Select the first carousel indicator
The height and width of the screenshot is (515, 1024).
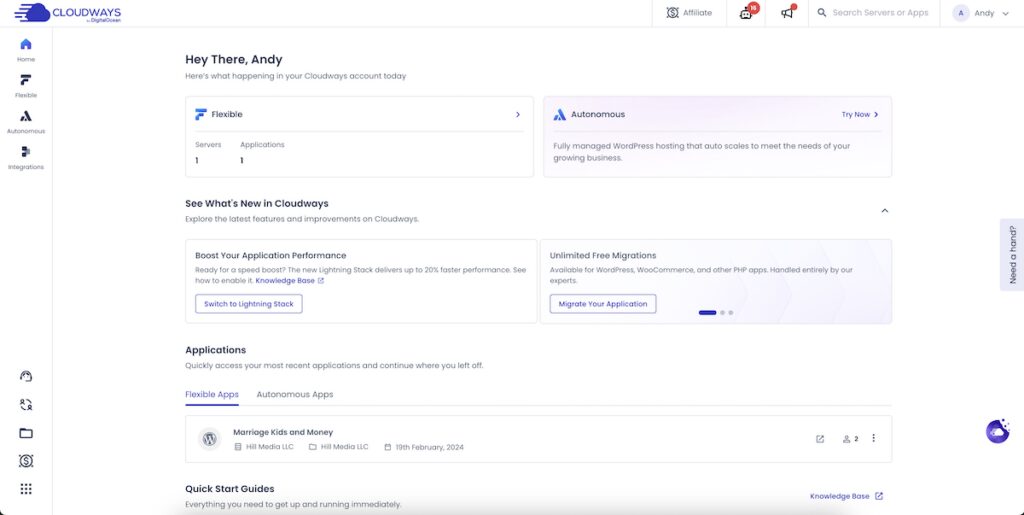click(x=707, y=313)
